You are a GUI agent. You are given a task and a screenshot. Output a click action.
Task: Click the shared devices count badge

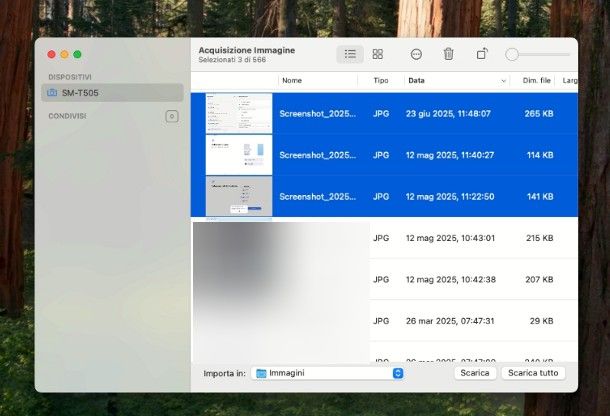coord(171,116)
